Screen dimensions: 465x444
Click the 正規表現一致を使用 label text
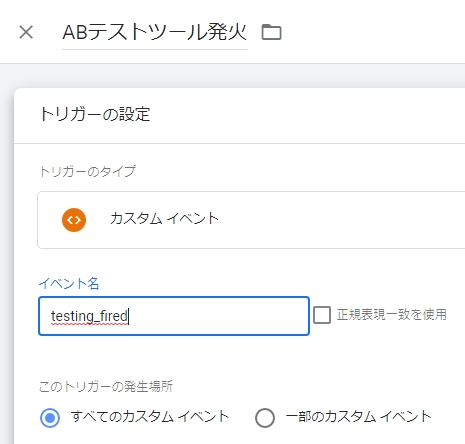tap(392, 315)
